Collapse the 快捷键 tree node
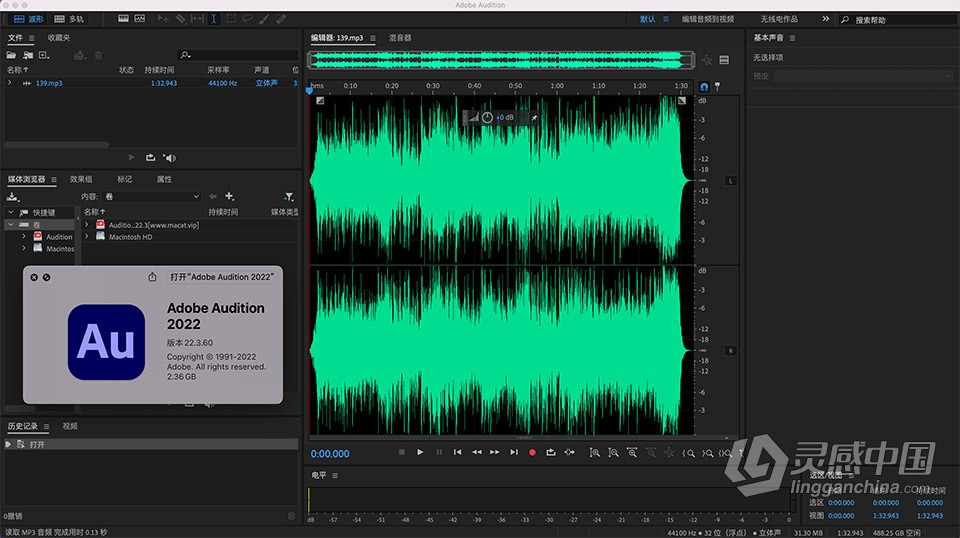This screenshot has height=538, width=960. [x=10, y=212]
